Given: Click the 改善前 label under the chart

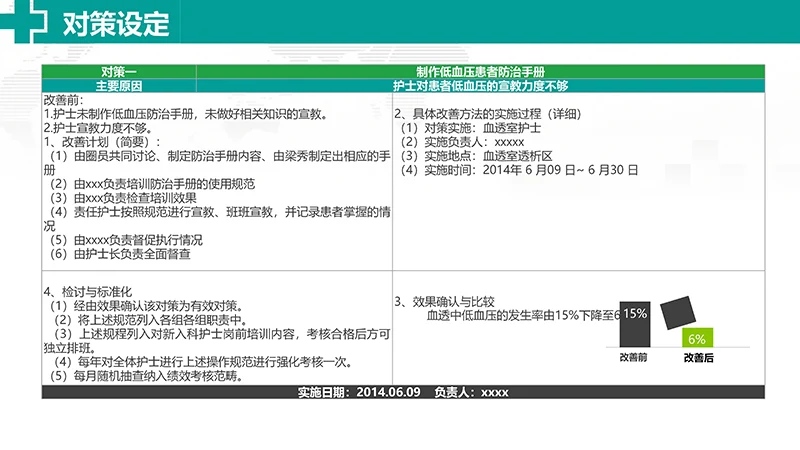Looking at the screenshot, I should 634,357.
